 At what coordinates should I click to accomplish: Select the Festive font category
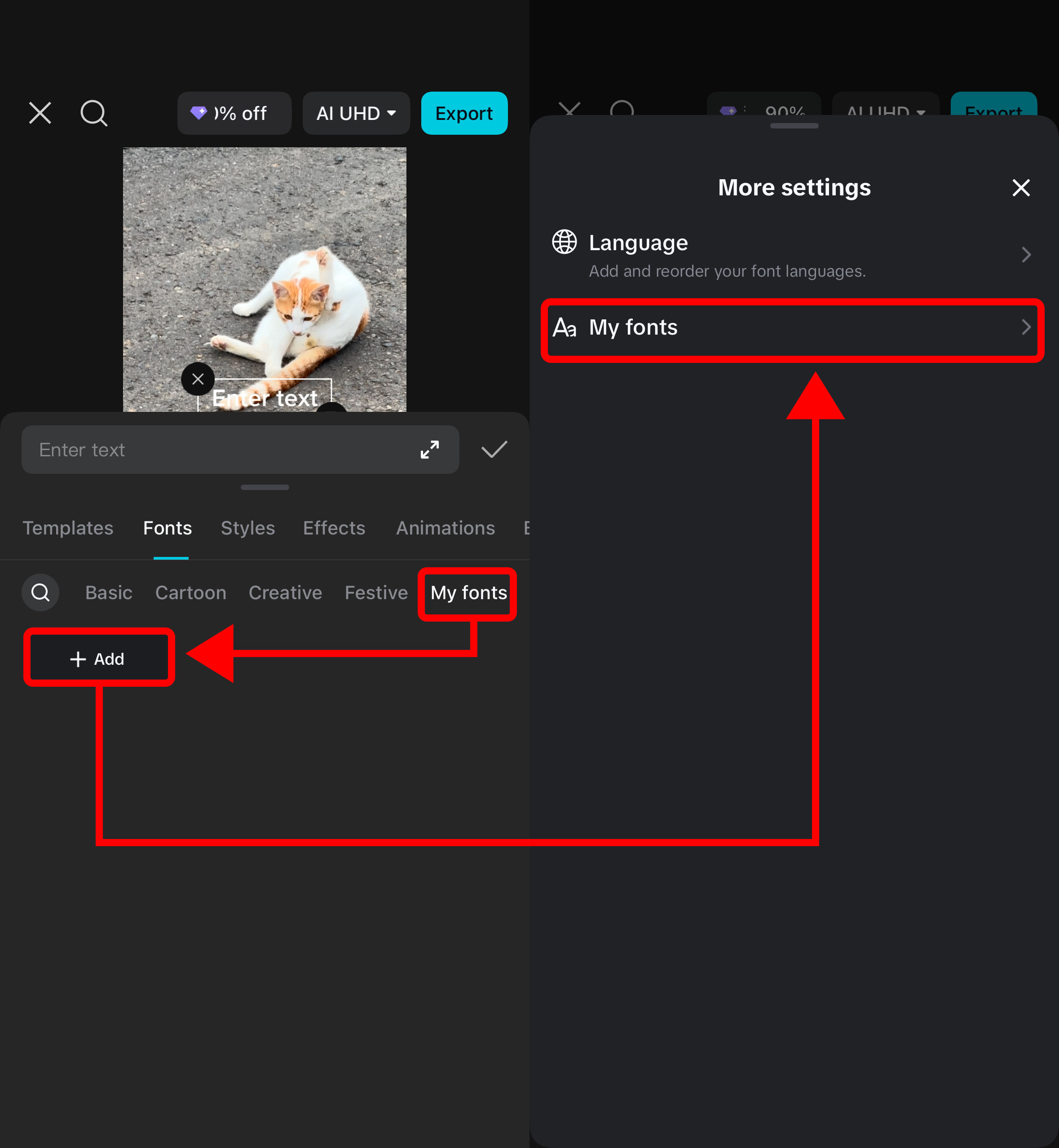click(x=376, y=592)
